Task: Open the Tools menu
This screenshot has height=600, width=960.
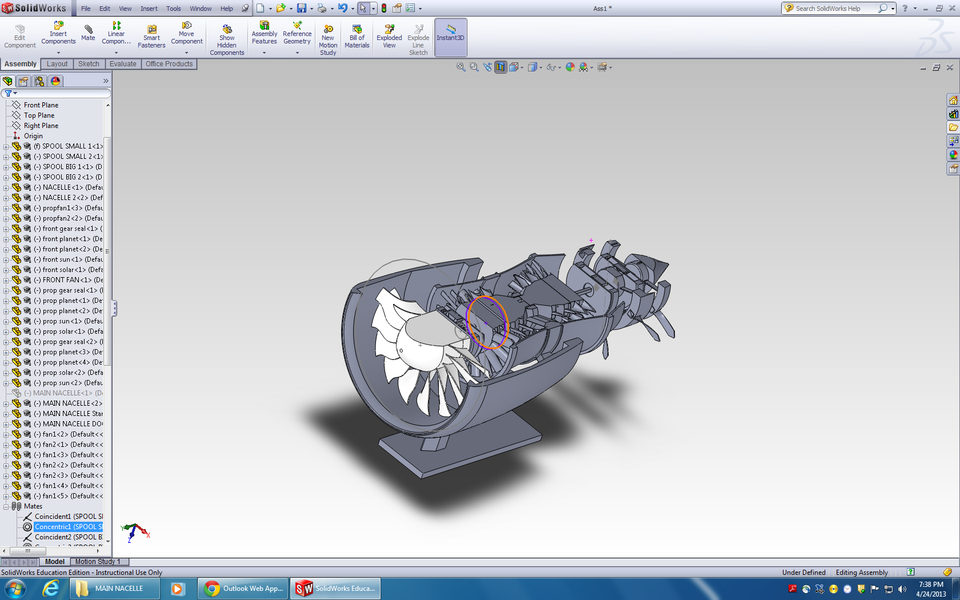Action: click(172, 7)
